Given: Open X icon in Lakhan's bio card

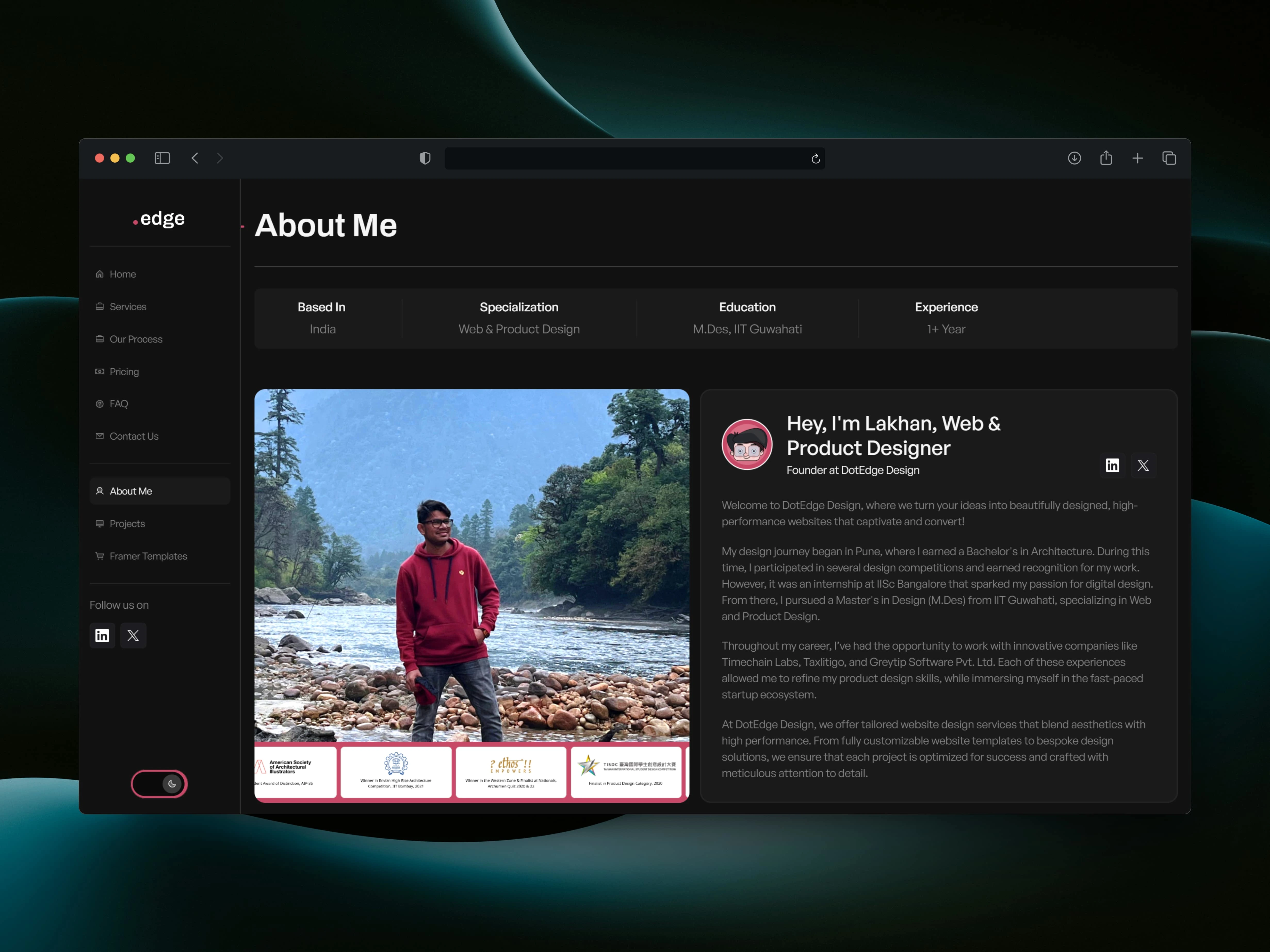Looking at the screenshot, I should coord(1143,465).
